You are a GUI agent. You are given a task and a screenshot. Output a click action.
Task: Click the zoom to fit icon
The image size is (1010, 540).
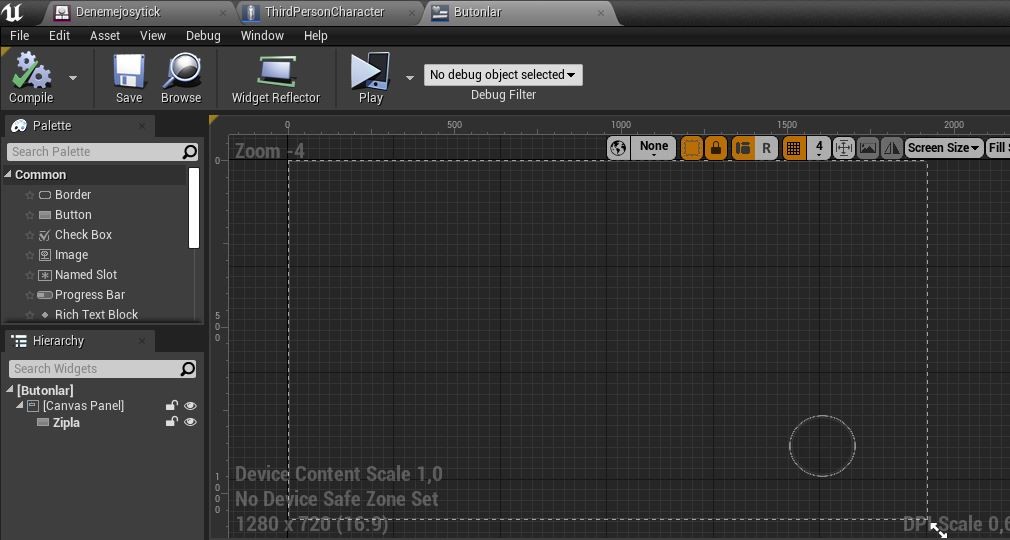[x=844, y=148]
